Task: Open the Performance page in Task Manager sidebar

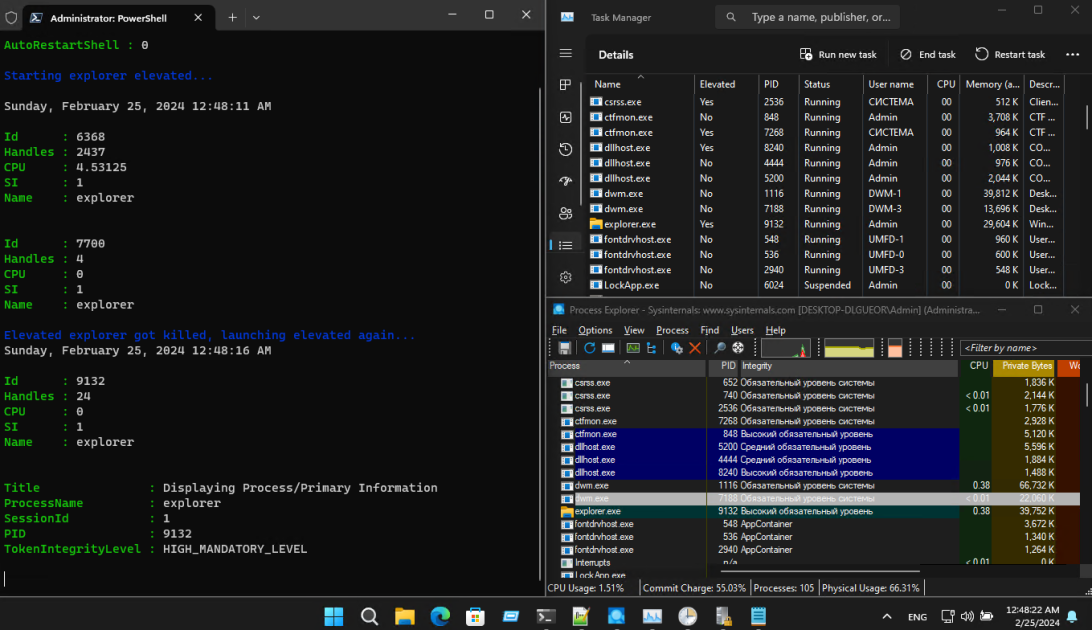Action: [x=566, y=118]
